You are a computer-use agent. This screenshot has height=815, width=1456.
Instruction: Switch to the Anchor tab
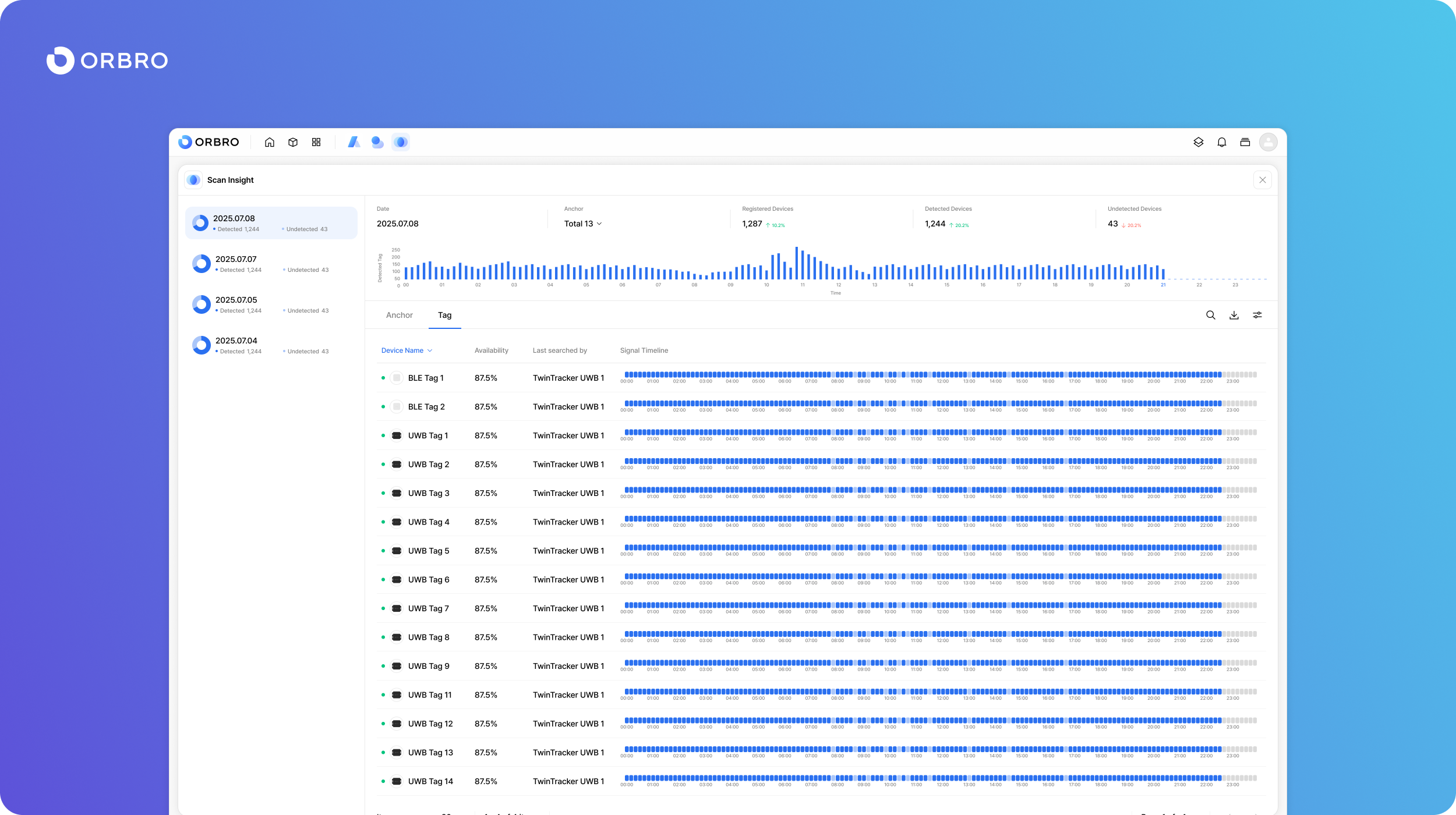399,315
